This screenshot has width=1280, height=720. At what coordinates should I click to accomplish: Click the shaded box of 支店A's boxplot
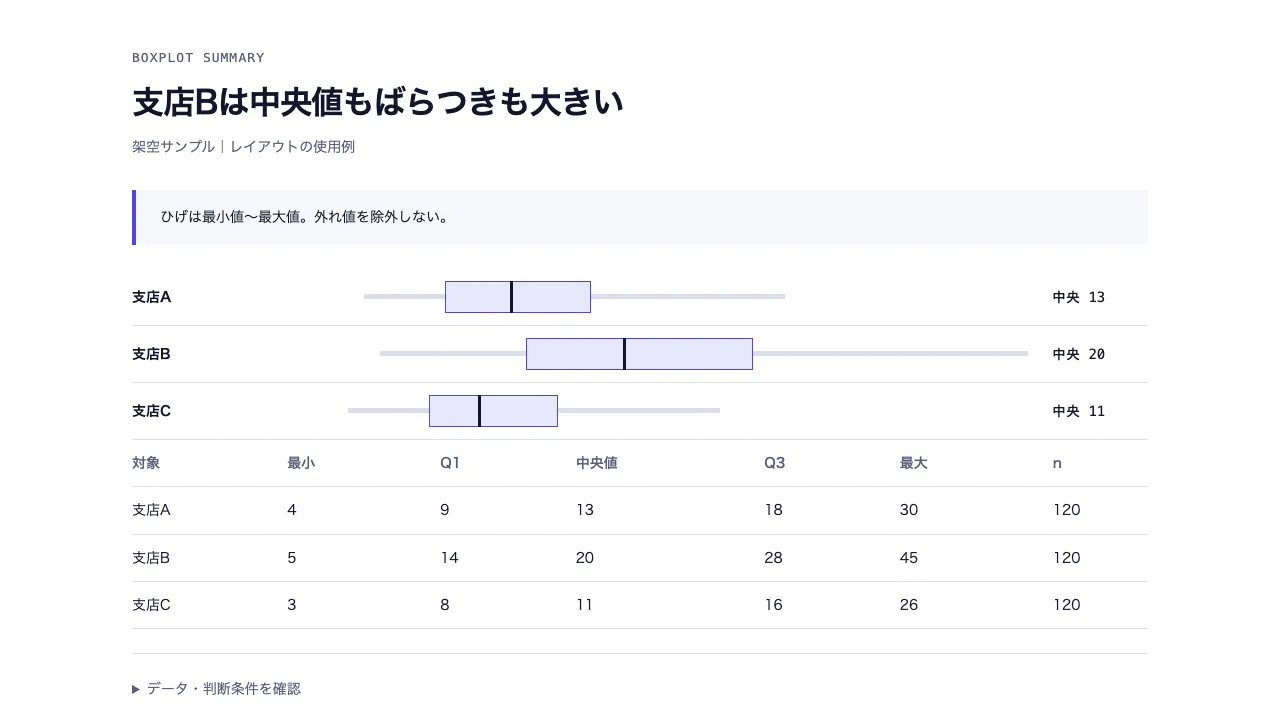pyautogui.click(x=518, y=297)
